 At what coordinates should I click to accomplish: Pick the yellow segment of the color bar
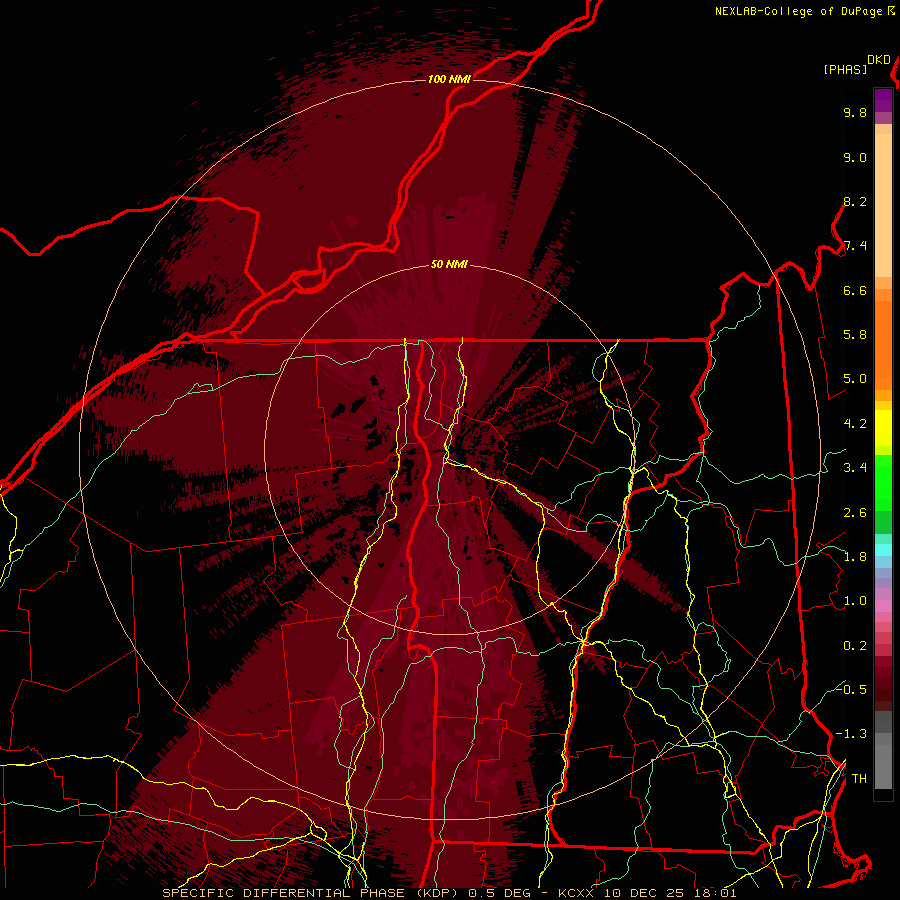coord(883,428)
